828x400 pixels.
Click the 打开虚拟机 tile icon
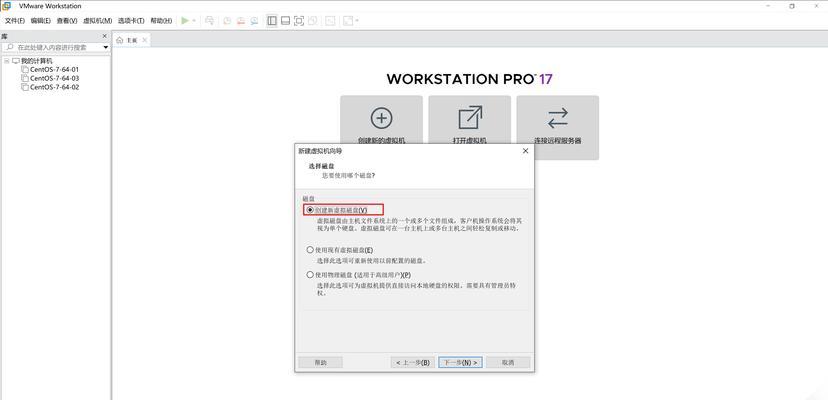tap(469, 118)
